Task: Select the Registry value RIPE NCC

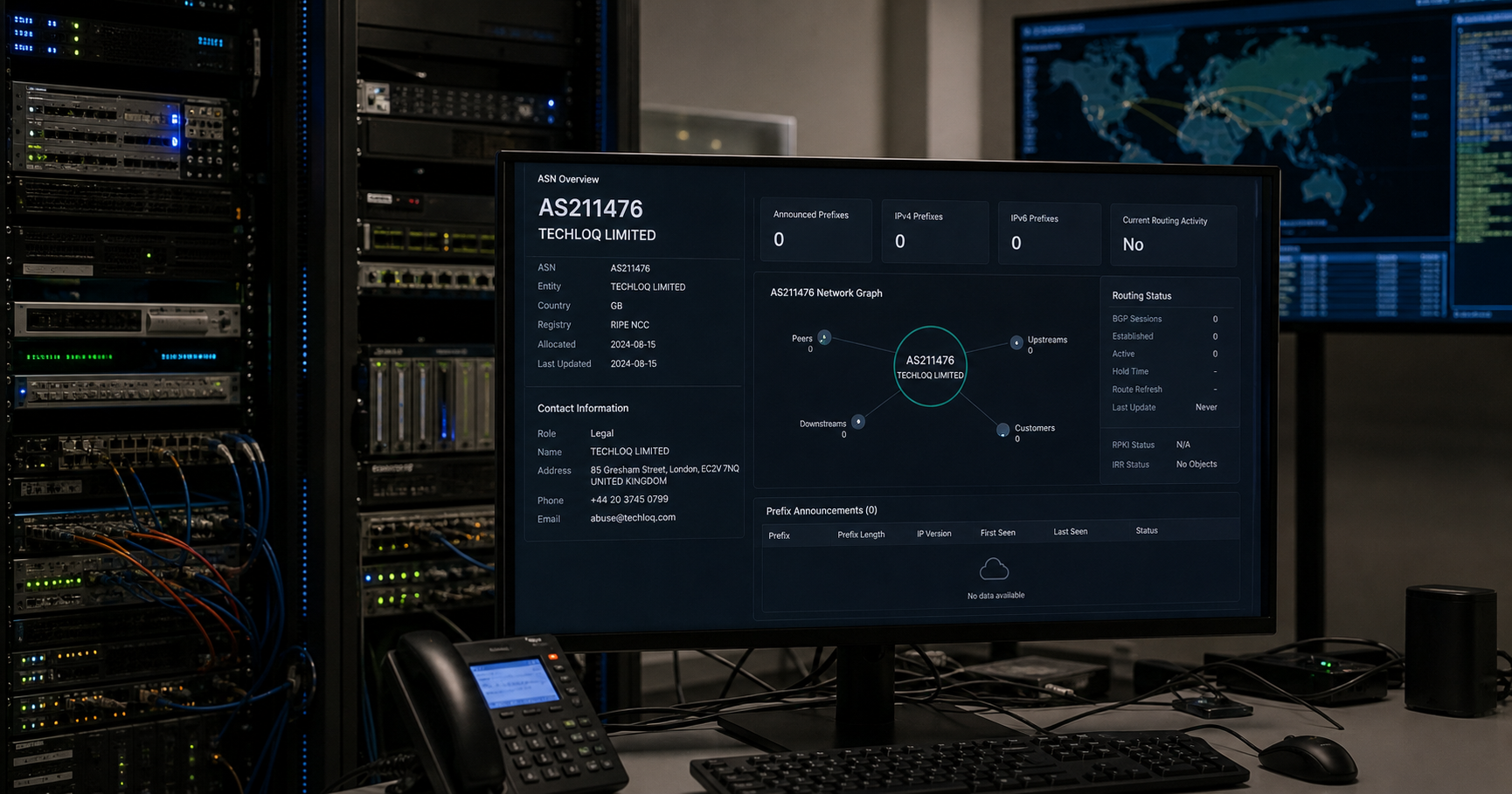Action: 629,325
